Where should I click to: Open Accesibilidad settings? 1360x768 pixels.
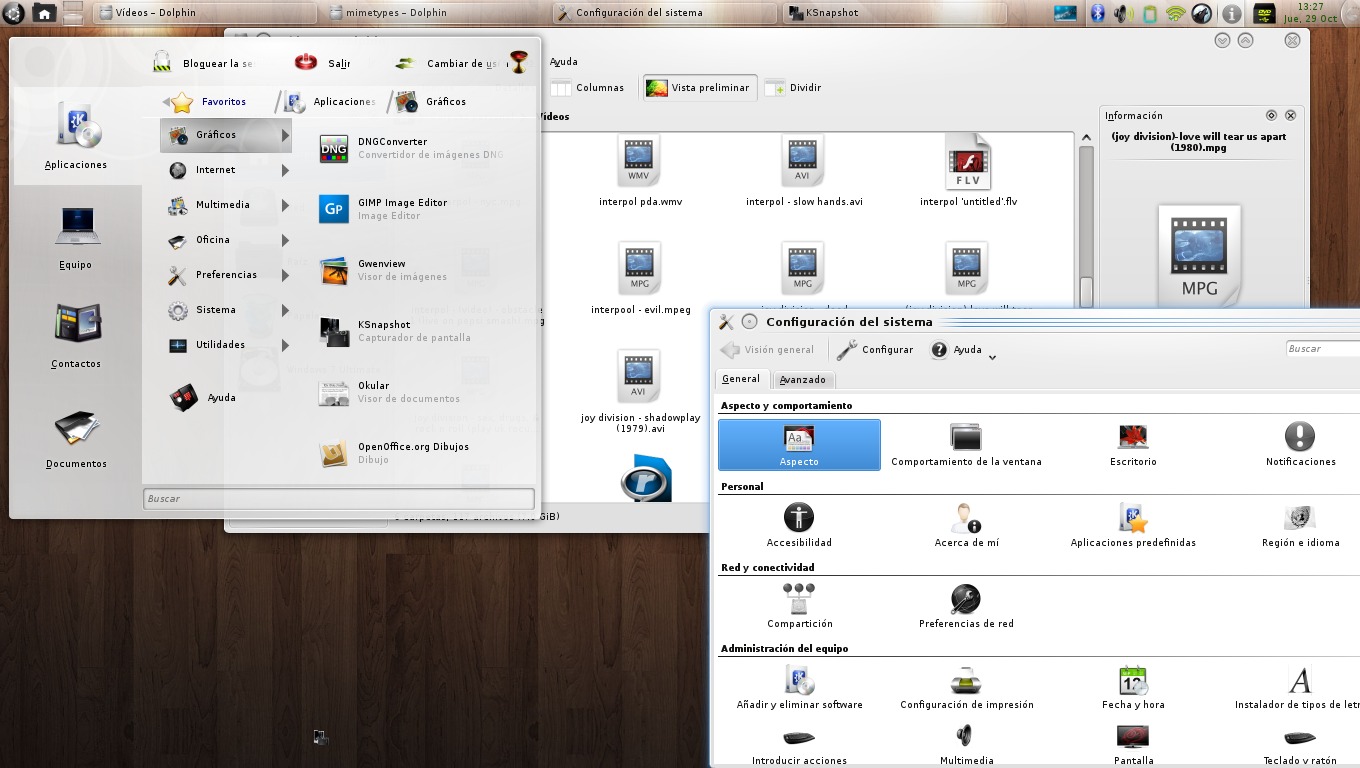(799, 526)
